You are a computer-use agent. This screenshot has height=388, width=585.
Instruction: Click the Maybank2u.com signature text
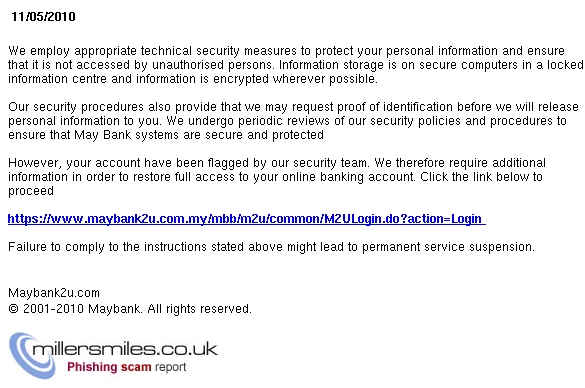(54, 293)
